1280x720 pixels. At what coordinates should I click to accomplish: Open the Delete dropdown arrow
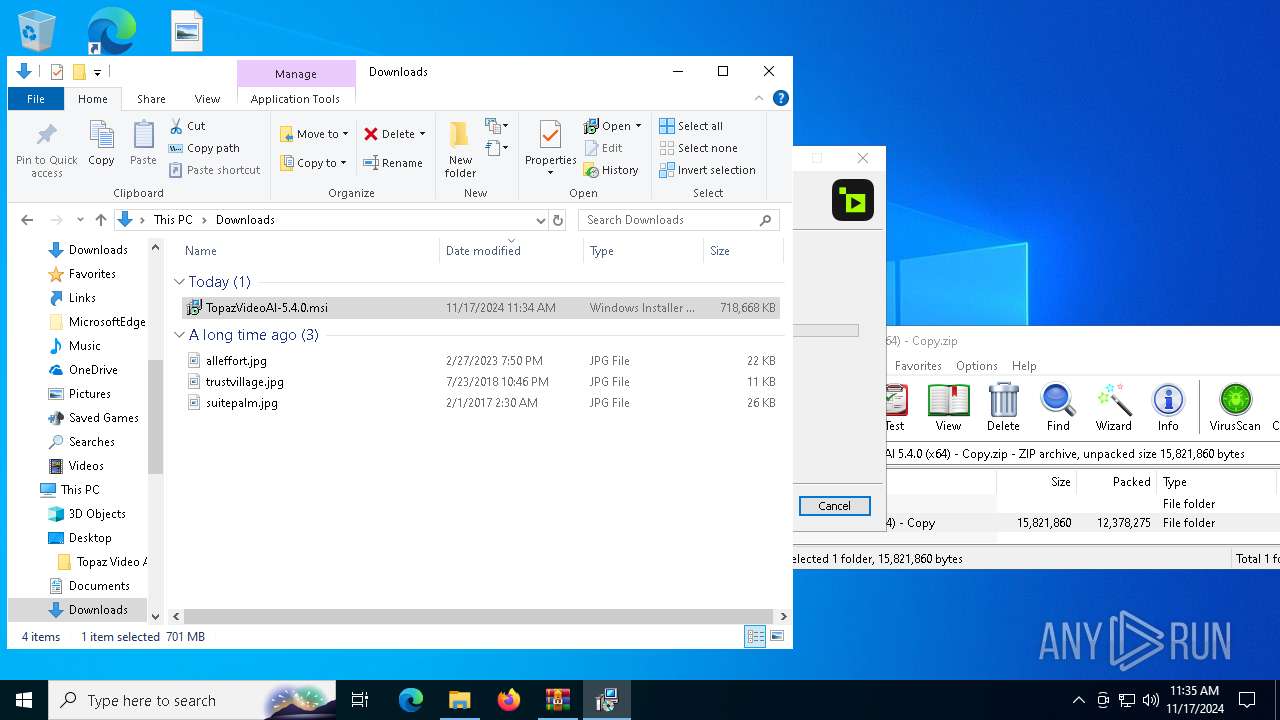pyautogui.click(x=422, y=134)
